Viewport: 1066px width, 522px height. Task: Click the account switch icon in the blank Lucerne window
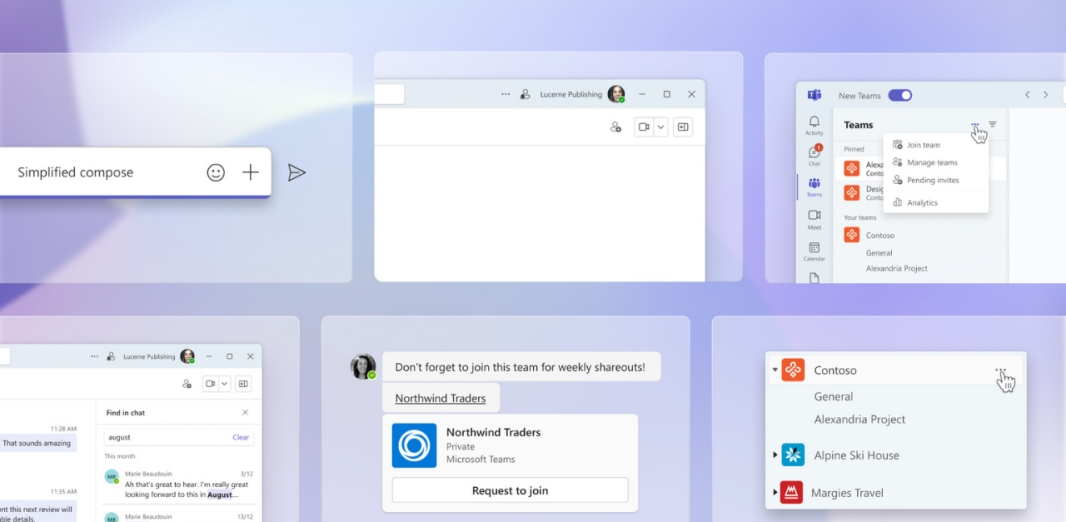pos(526,94)
